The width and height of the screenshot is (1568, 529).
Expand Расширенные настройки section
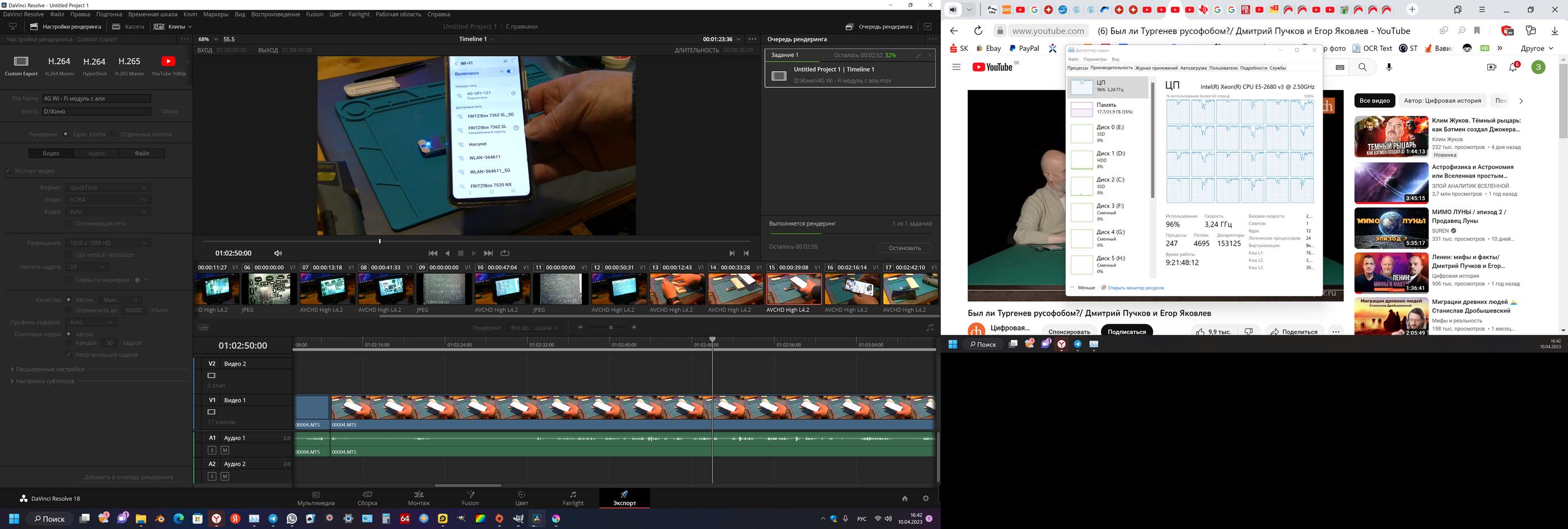coord(47,369)
